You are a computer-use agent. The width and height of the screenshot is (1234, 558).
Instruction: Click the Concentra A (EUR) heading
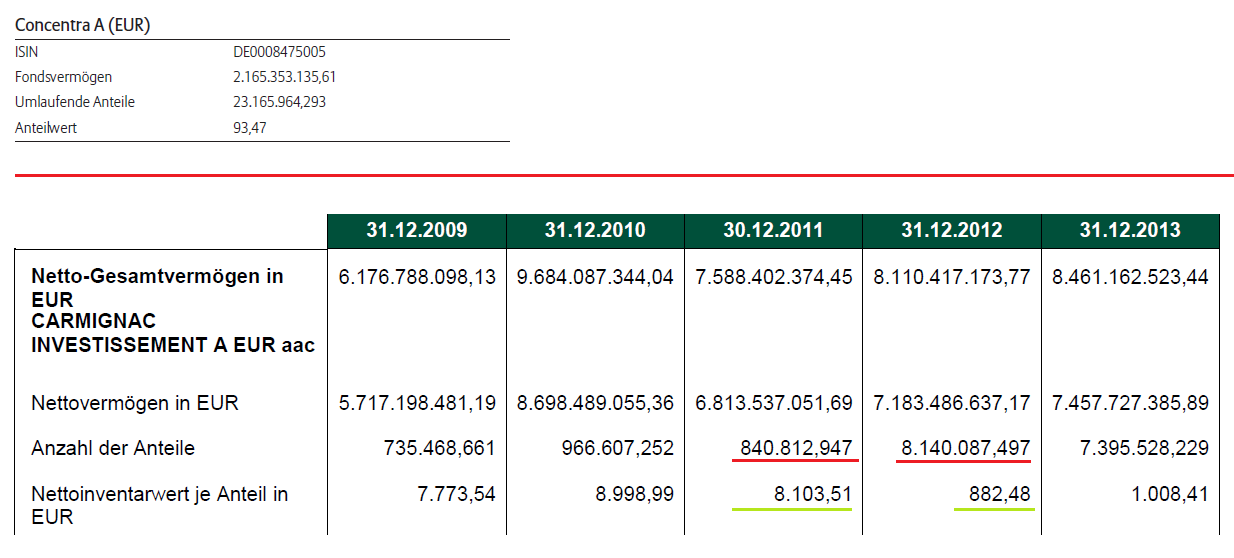point(83,25)
